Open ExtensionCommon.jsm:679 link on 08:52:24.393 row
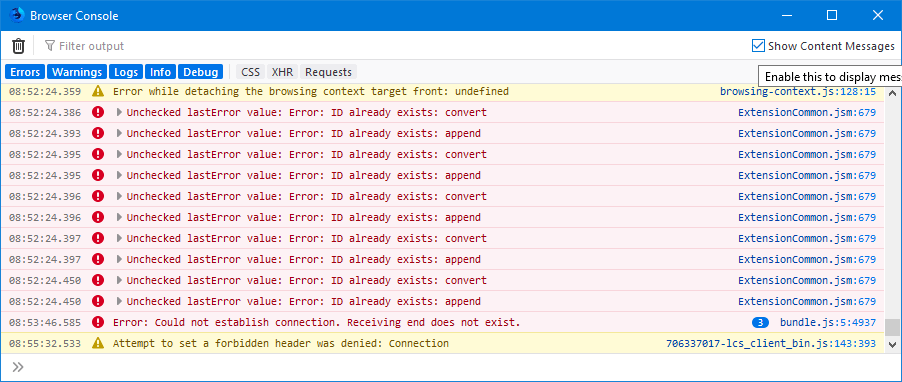 tap(807, 133)
